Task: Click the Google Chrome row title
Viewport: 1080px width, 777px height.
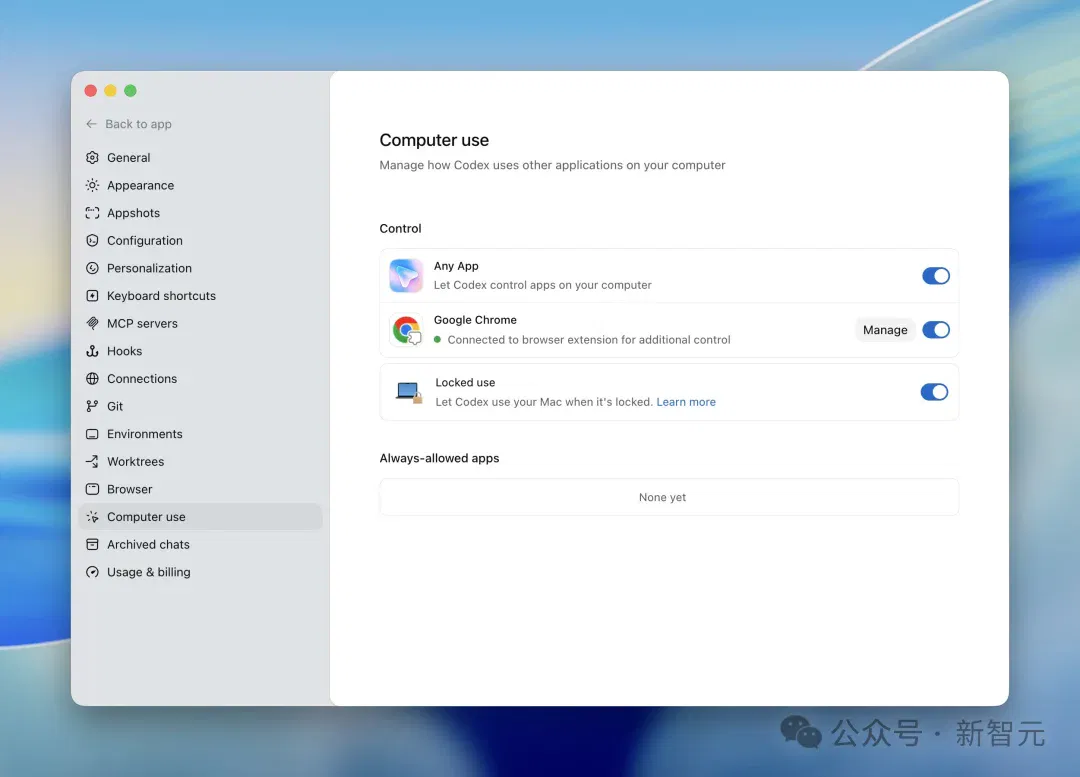Action: [x=475, y=320]
